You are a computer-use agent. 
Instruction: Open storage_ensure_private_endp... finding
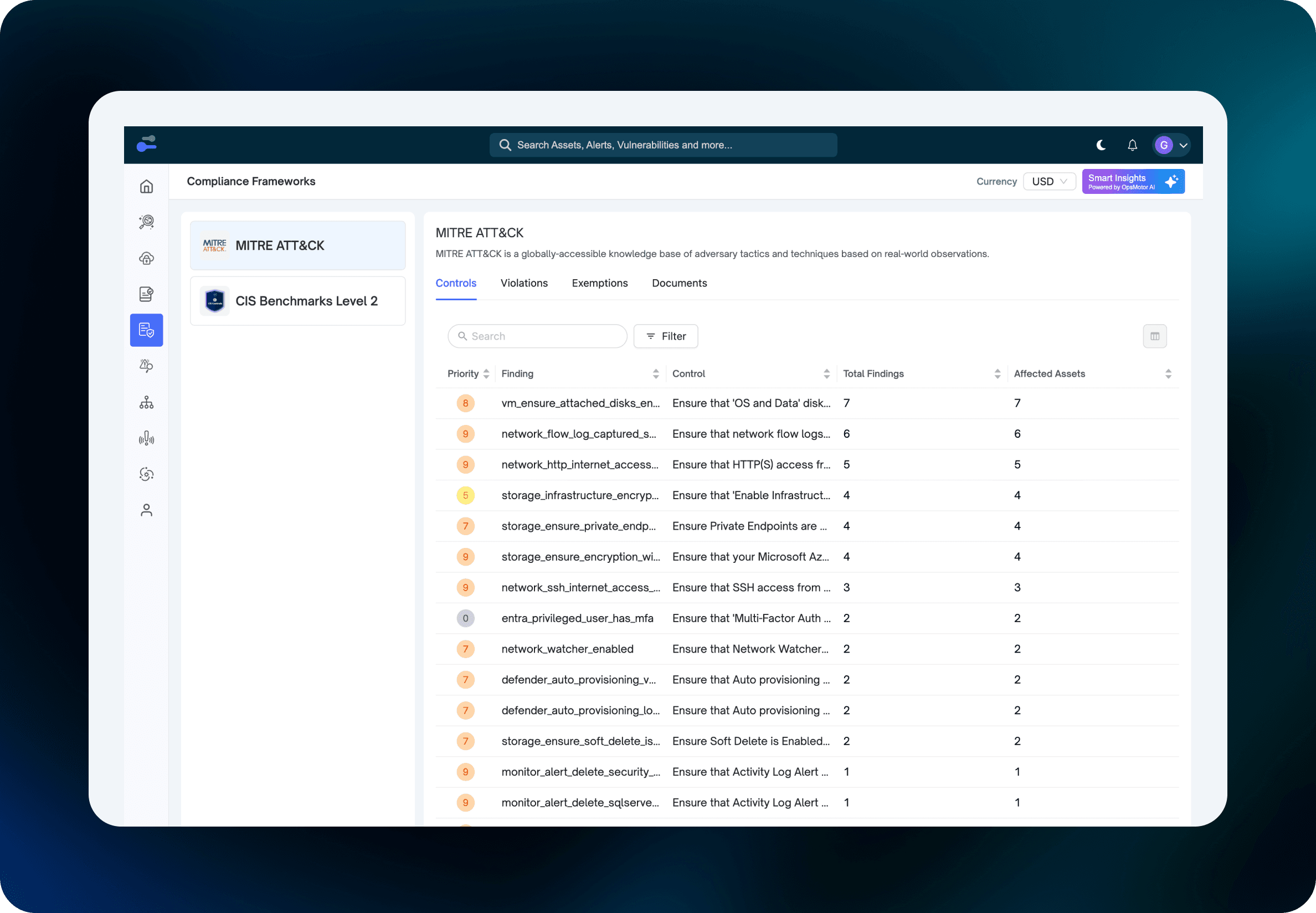tap(578, 526)
